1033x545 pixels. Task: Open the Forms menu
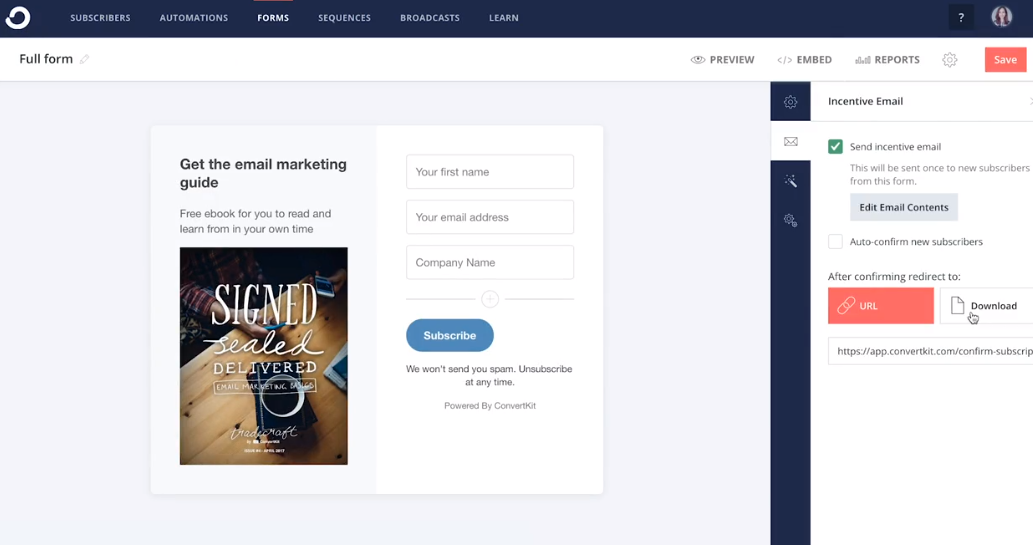273,18
